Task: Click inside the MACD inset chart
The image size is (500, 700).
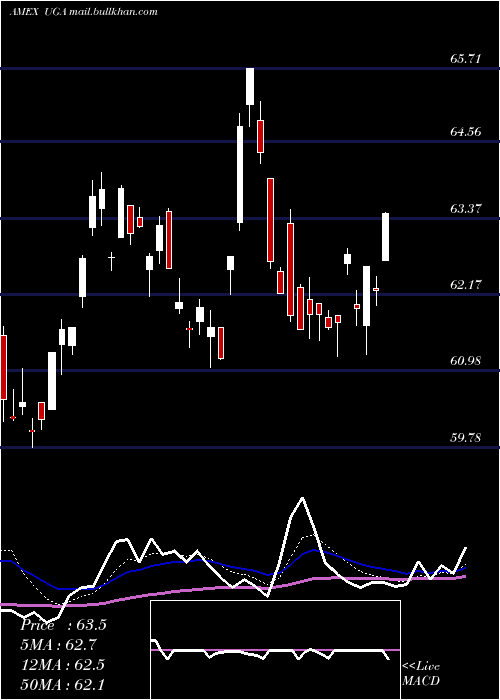Action: coord(275,650)
